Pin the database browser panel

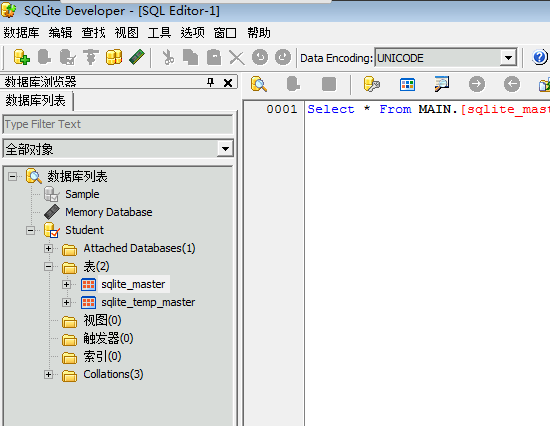pos(210,82)
